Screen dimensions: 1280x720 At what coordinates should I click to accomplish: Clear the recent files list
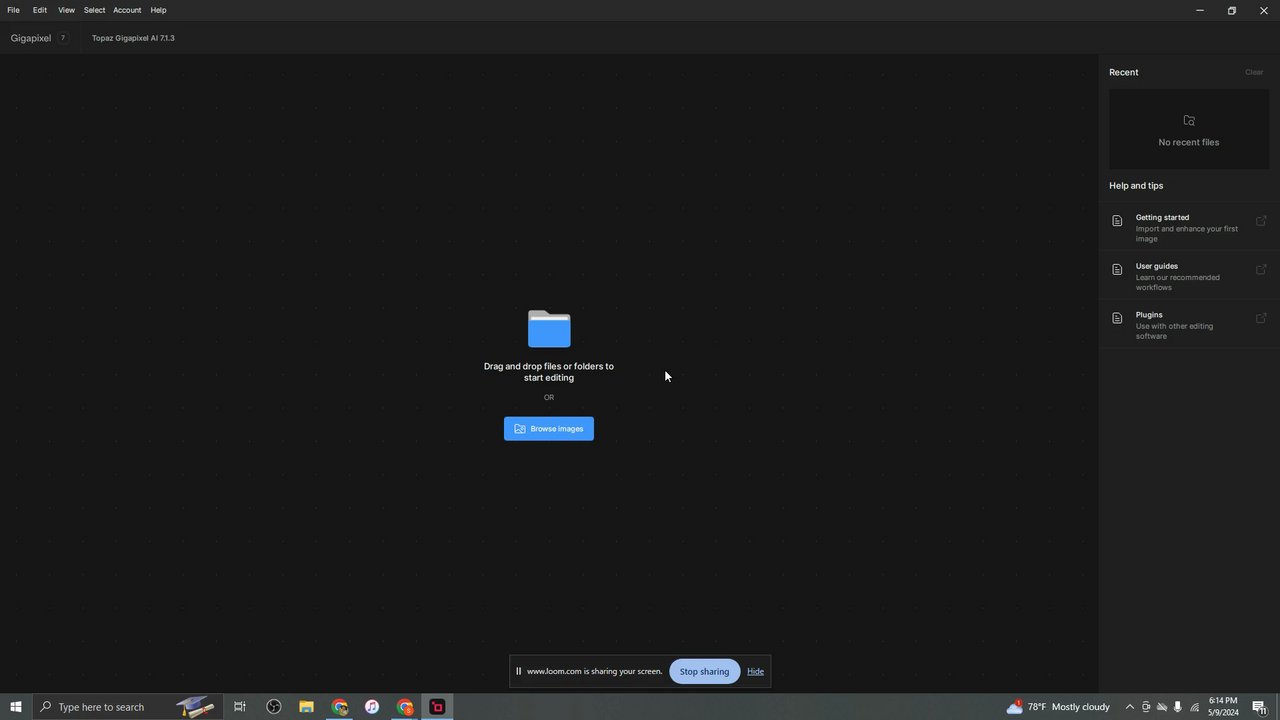[x=1254, y=72]
